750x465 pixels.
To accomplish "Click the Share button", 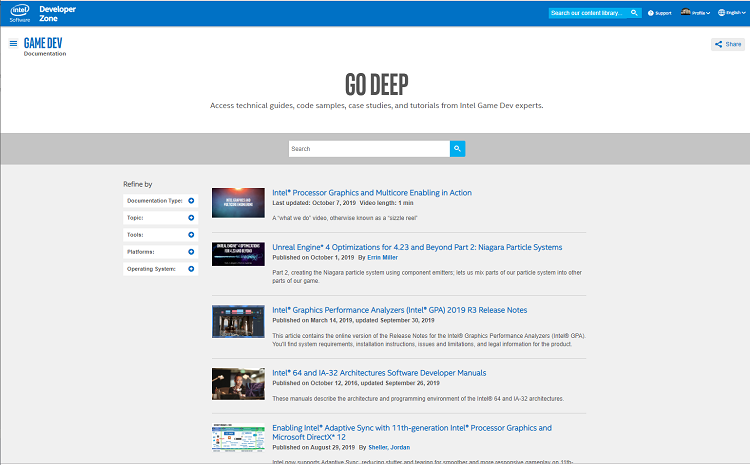I will pyautogui.click(x=728, y=44).
